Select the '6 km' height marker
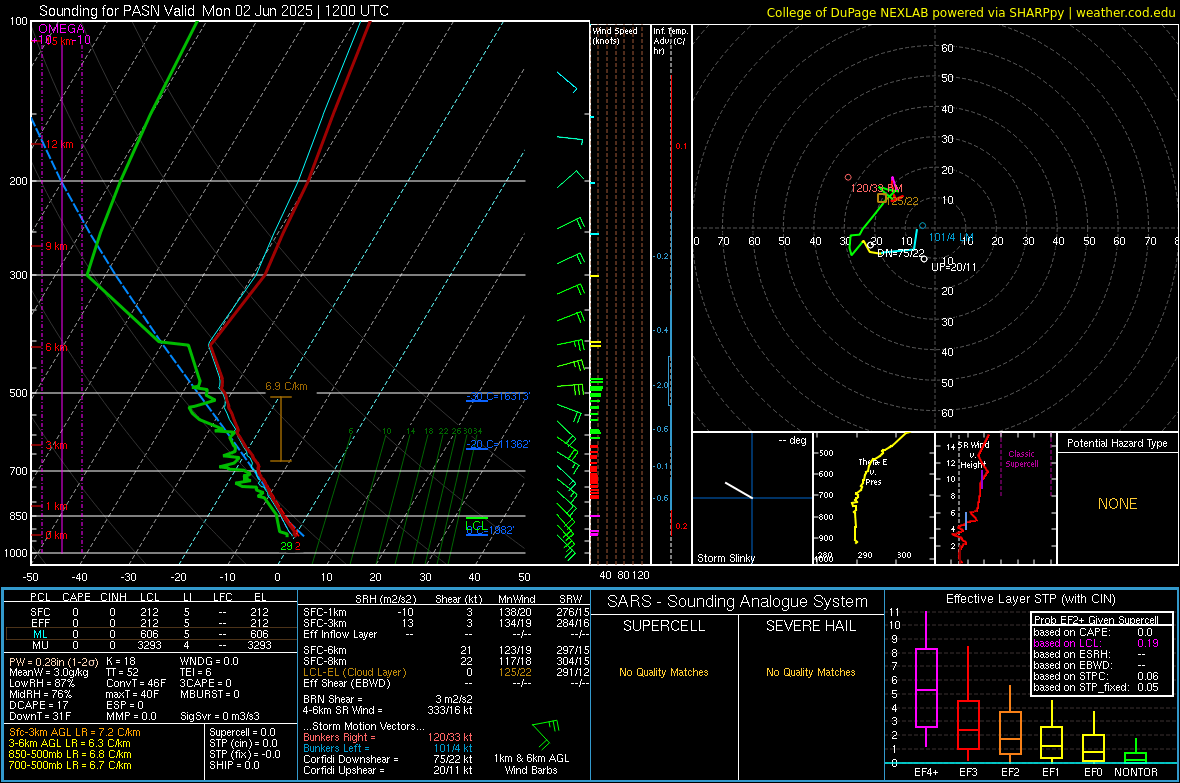Viewport: 1180px width, 783px height. tap(56, 347)
